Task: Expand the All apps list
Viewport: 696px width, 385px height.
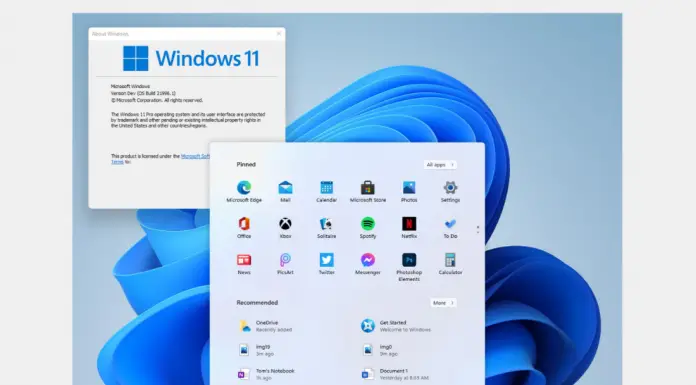Action: (440, 165)
